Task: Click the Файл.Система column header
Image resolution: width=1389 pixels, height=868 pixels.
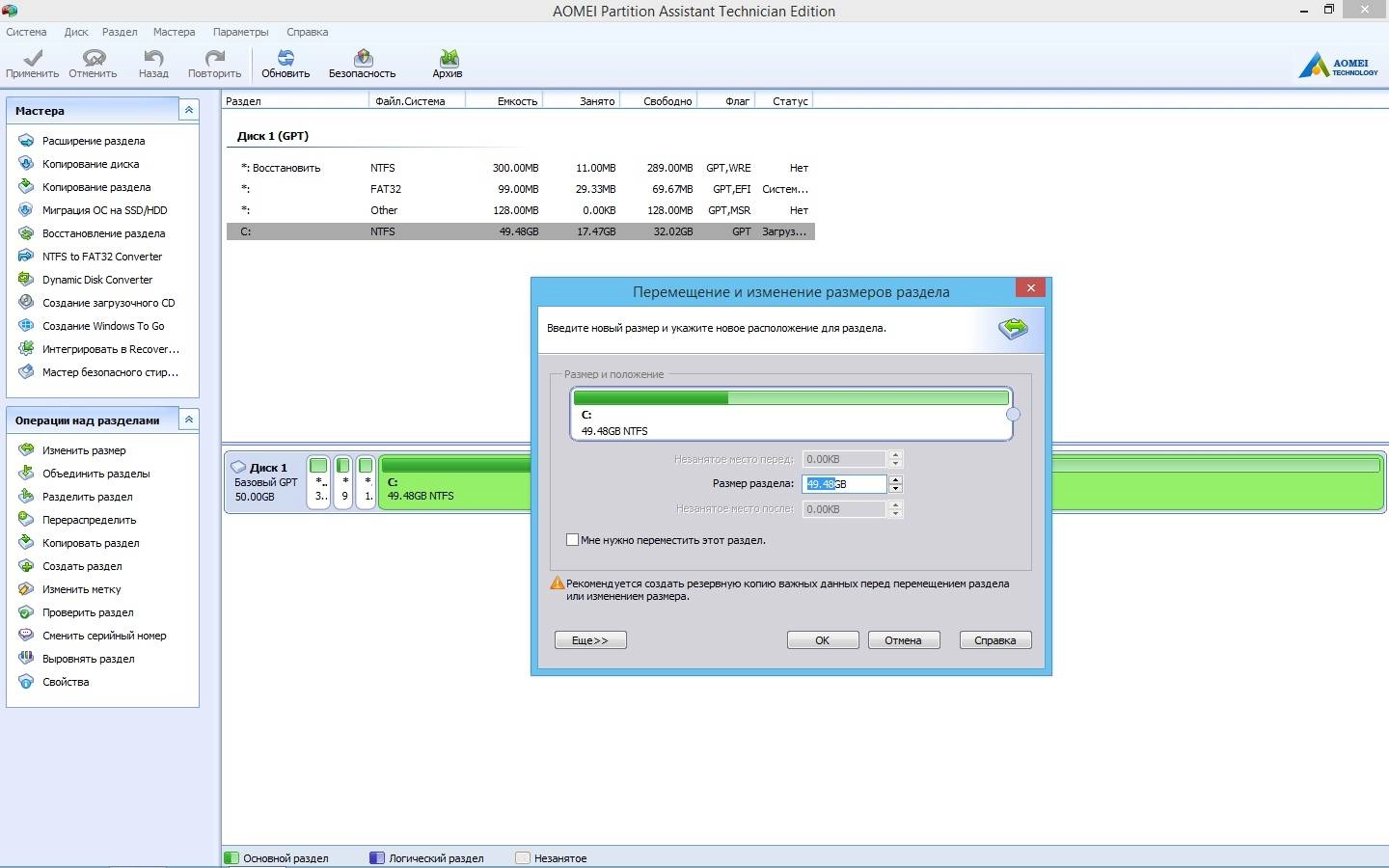Action: pyautogui.click(x=417, y=100)
